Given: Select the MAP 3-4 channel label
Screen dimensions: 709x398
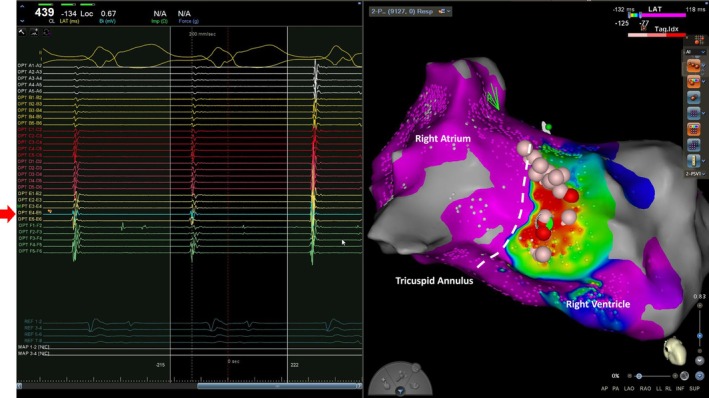Looking at the screenshot, I should click(x=33, y=353).
